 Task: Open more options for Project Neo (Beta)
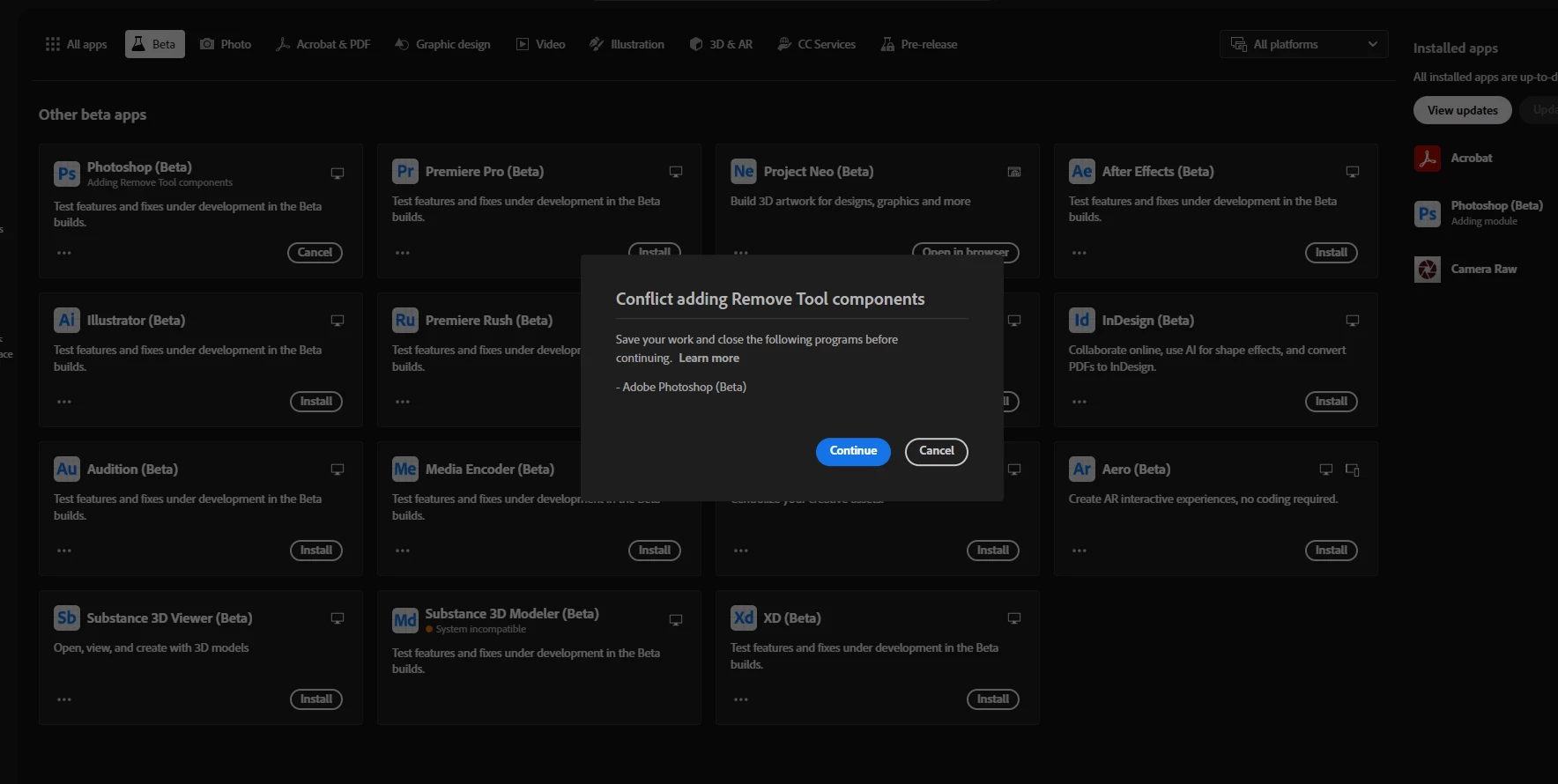pos(741,253)
